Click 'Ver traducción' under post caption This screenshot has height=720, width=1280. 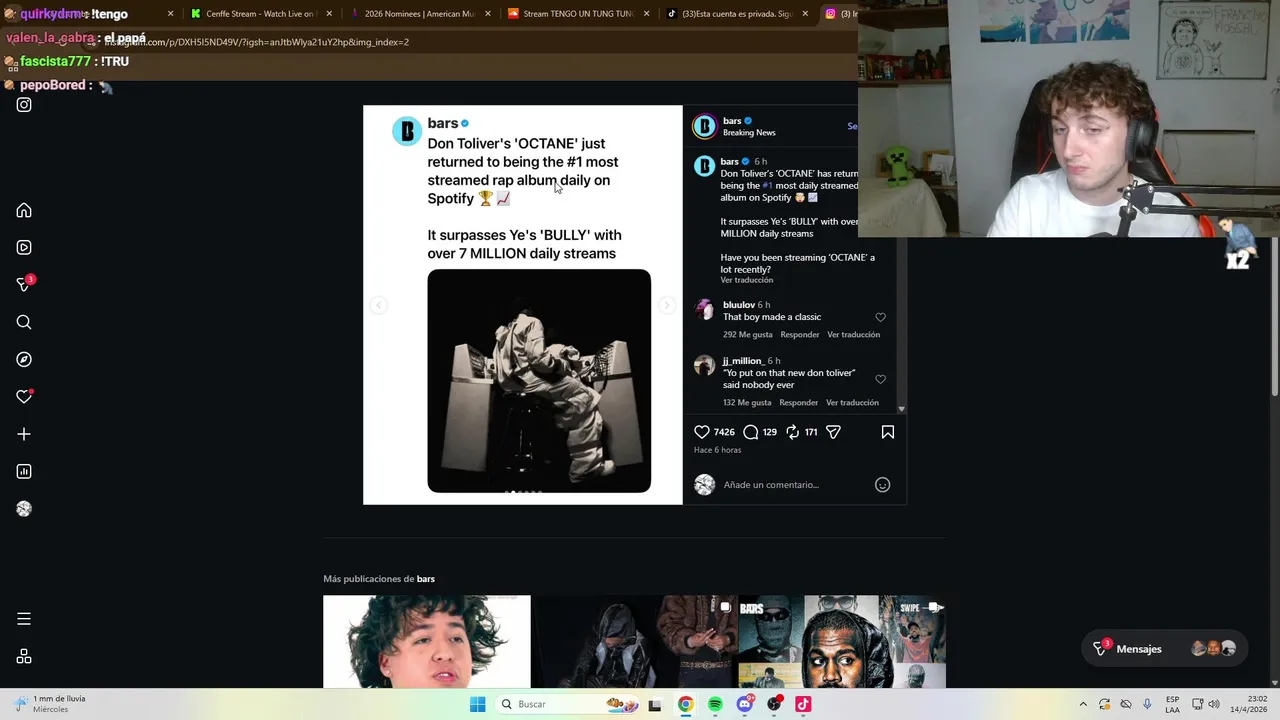[746, 280]
